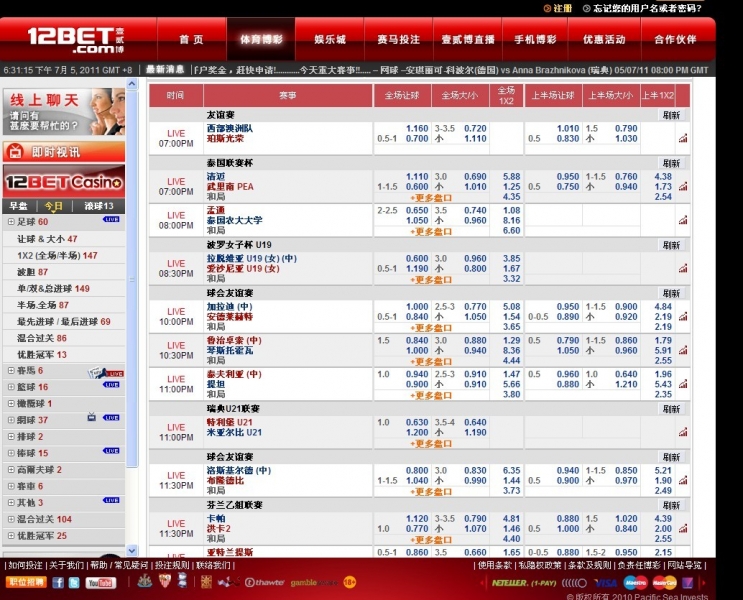Open statistics chart icon for 西部澳洲队 match

click(683, 138)
